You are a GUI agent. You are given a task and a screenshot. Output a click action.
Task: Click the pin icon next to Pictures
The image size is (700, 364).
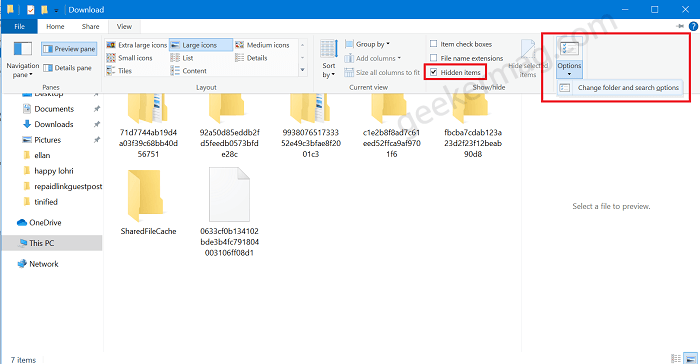point(96,140)
